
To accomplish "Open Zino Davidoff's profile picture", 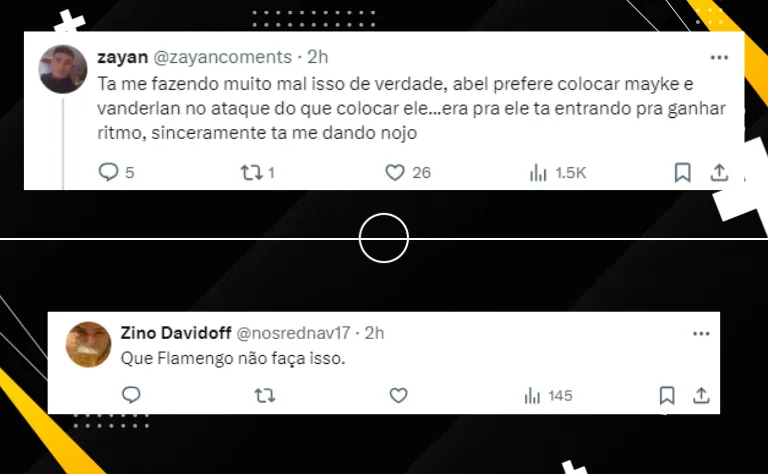I will [x=88, y=344].
